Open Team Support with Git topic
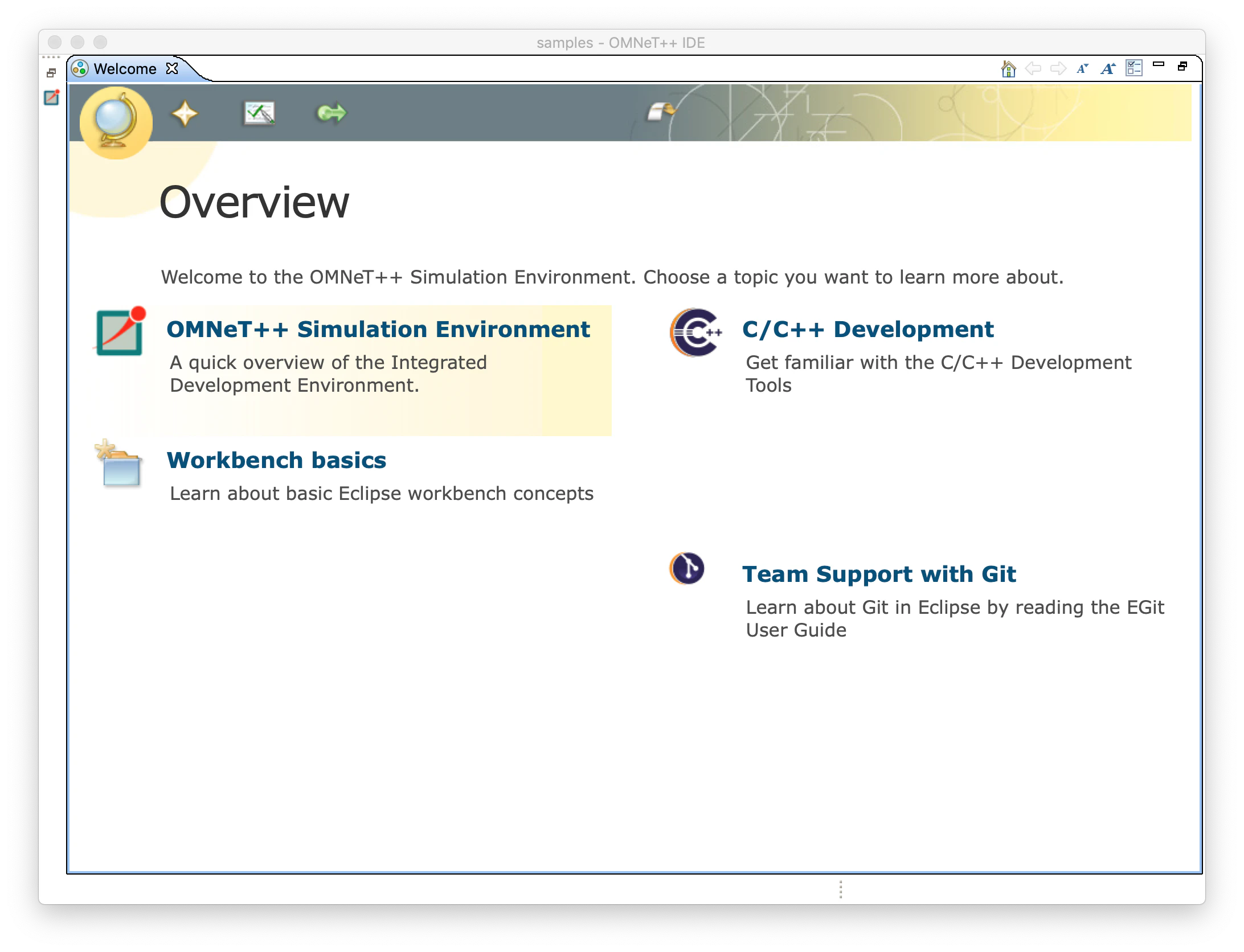The width and height of the screenshot is (1244, 952). pos(879,575)
